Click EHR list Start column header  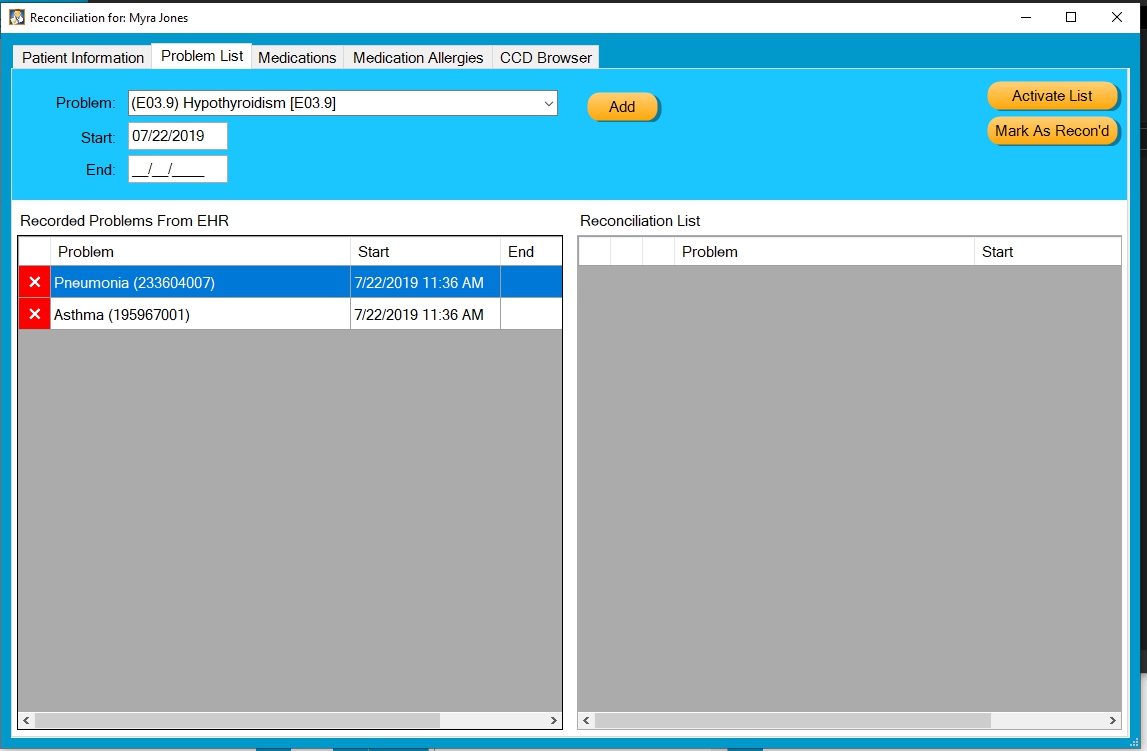425,252
